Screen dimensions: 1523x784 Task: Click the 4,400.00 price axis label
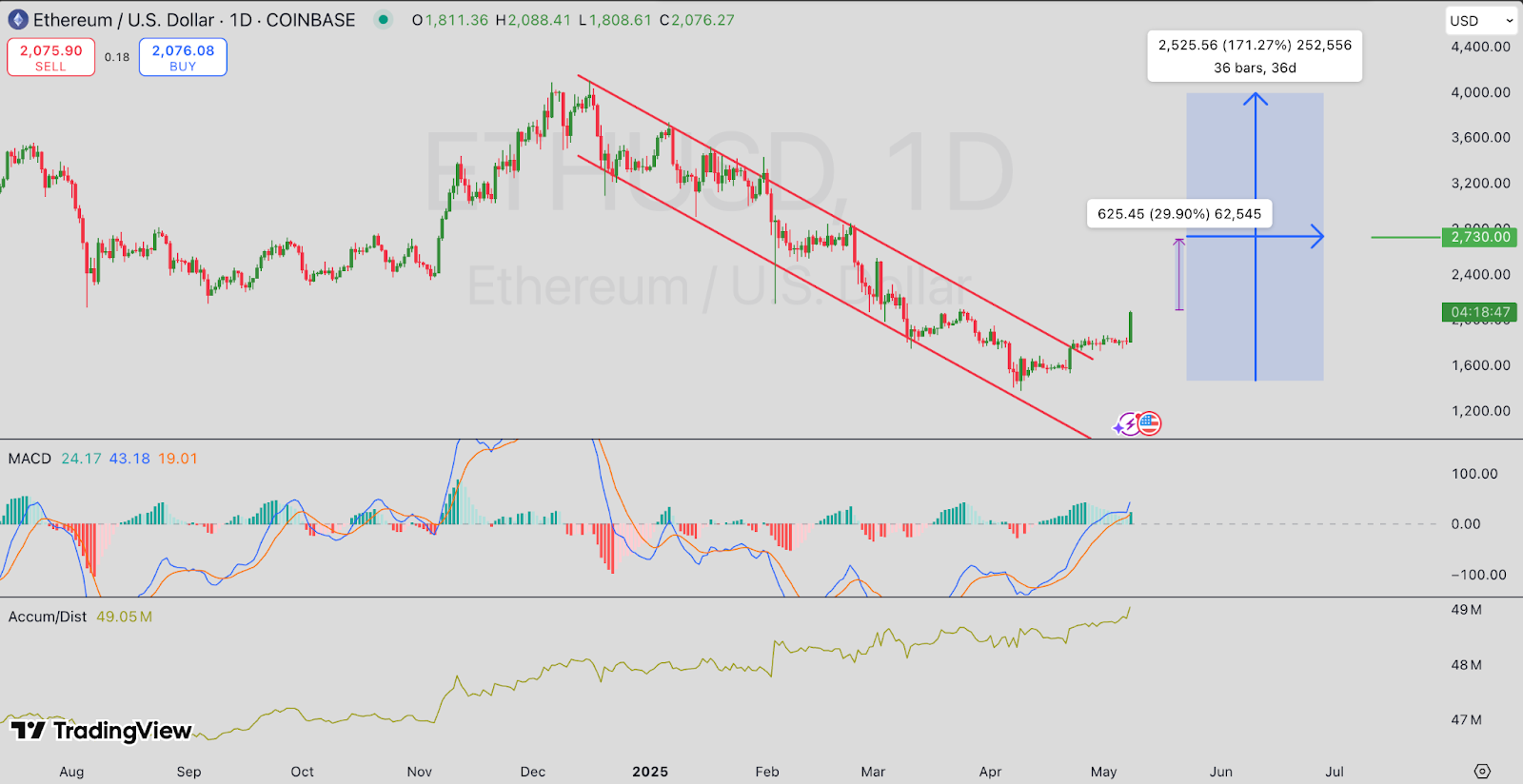click(1480, 47)
